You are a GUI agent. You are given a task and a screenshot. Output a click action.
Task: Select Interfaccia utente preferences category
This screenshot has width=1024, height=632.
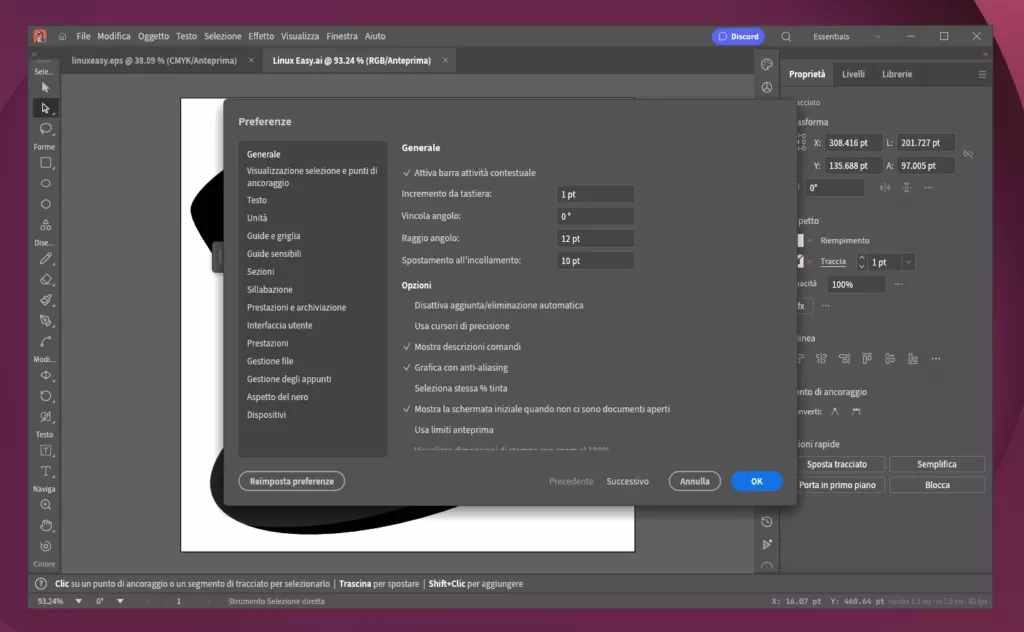point(280,326)
